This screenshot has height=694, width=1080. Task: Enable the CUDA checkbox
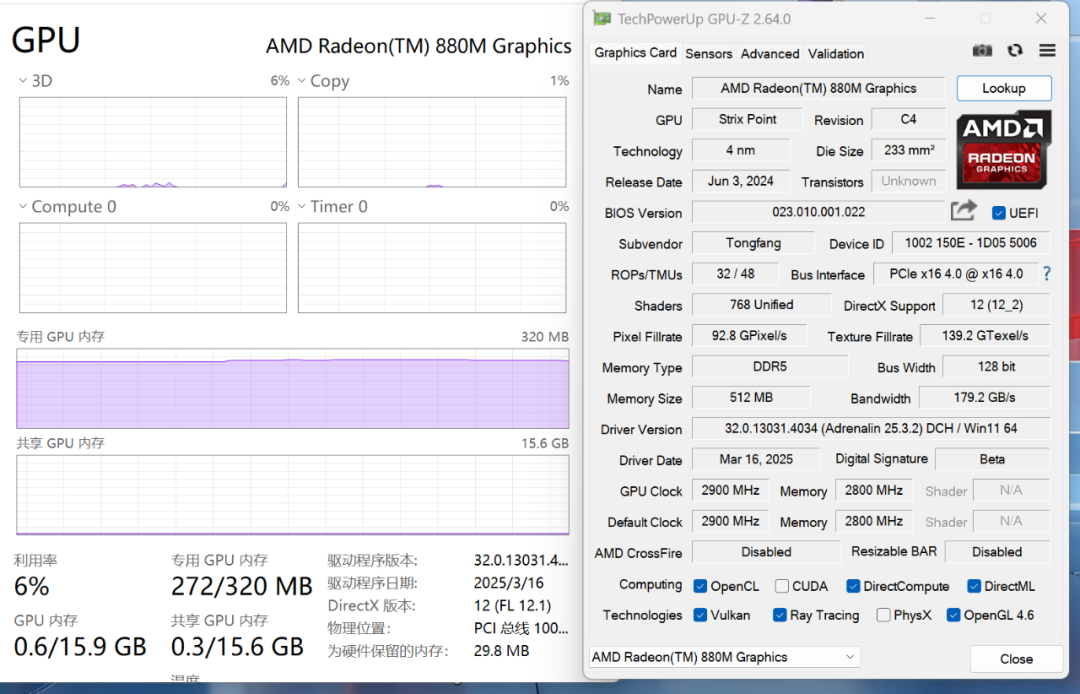pos(782,586)
